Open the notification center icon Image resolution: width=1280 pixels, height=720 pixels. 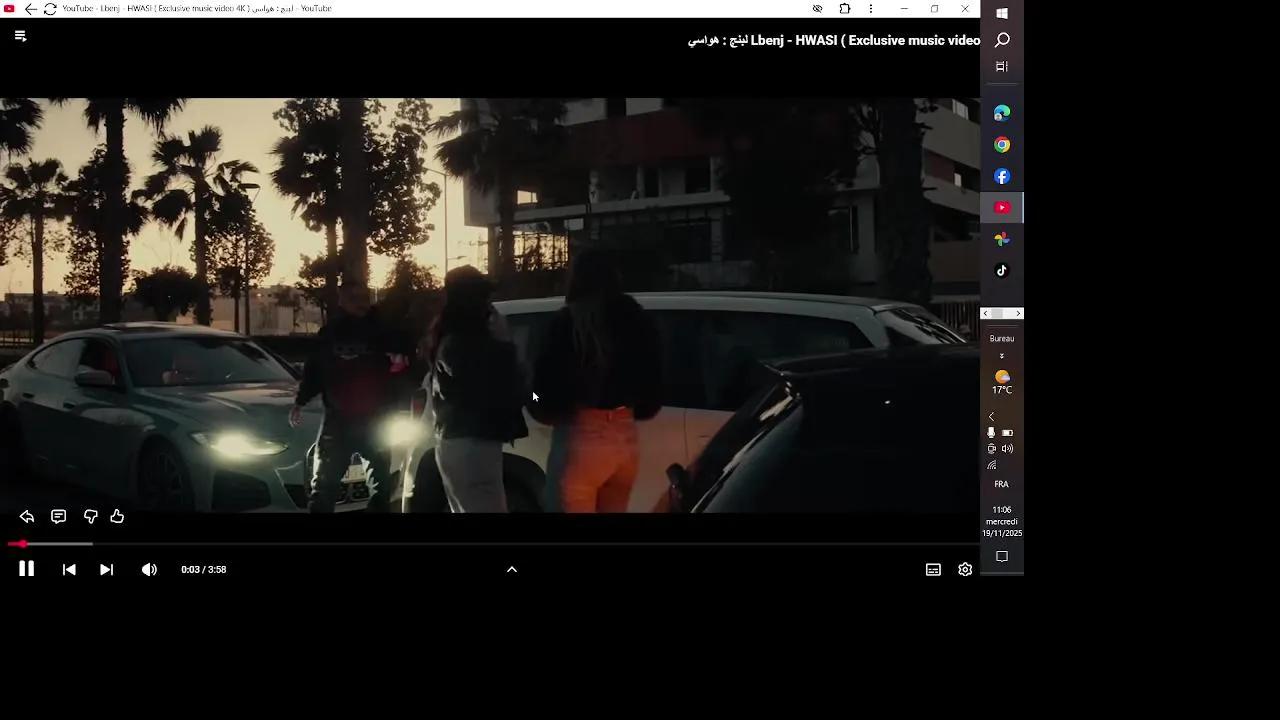[x=1002, y=557]
